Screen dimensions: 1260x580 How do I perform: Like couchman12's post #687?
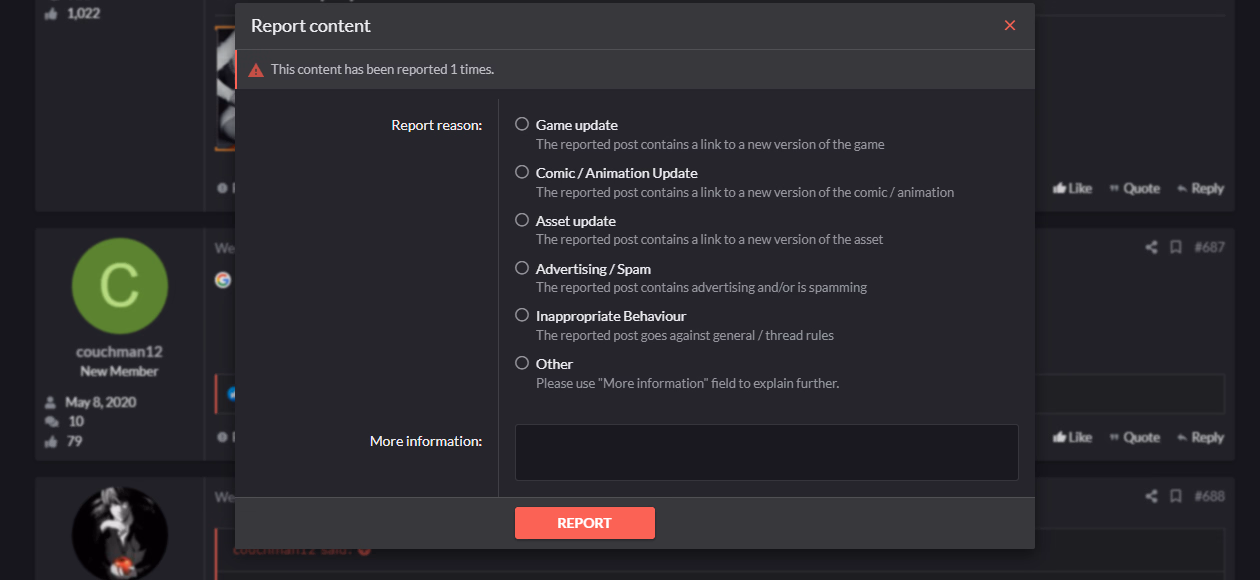click(x=1073, y=437)
